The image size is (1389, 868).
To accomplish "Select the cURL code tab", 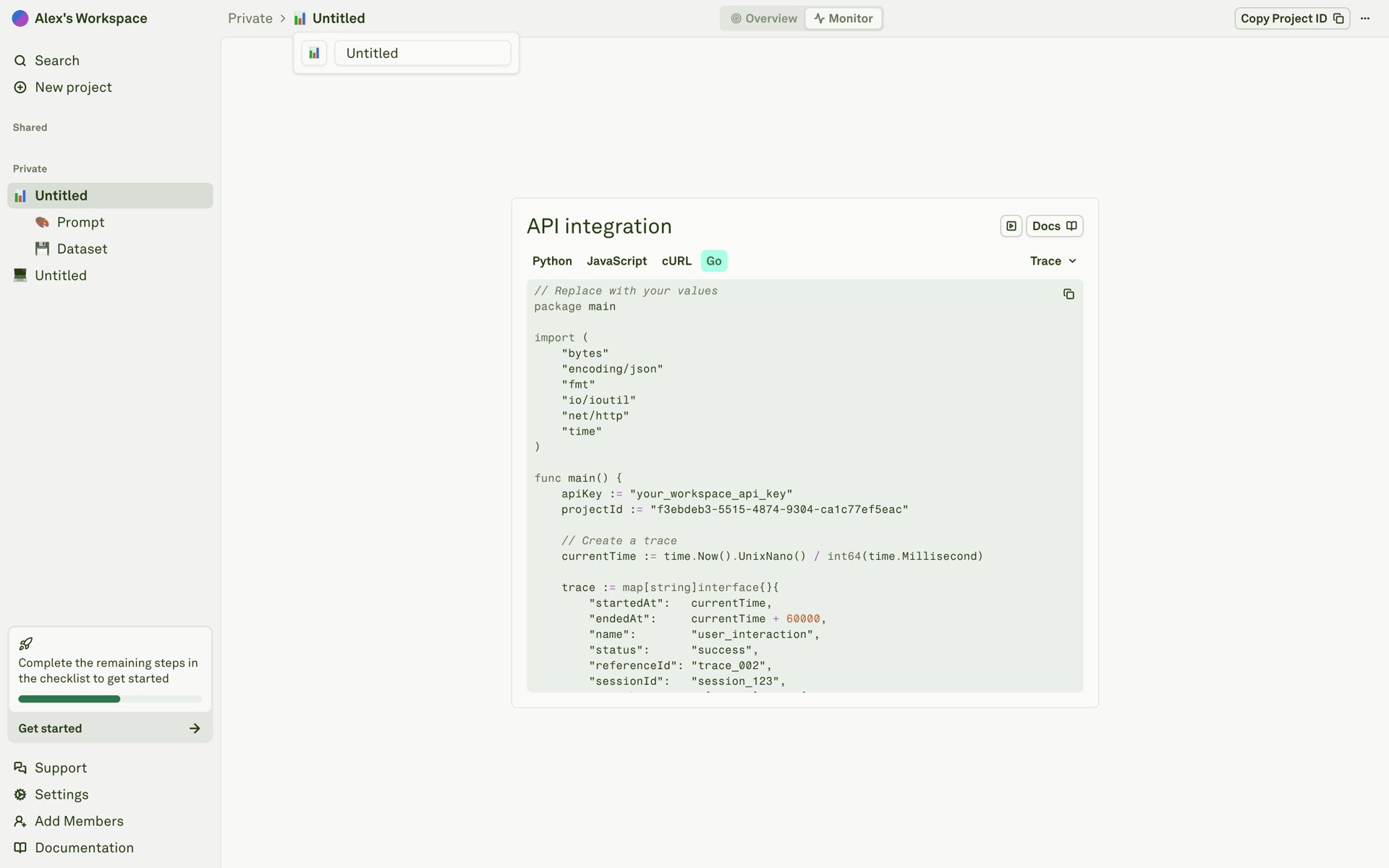I will coord(676,261).
